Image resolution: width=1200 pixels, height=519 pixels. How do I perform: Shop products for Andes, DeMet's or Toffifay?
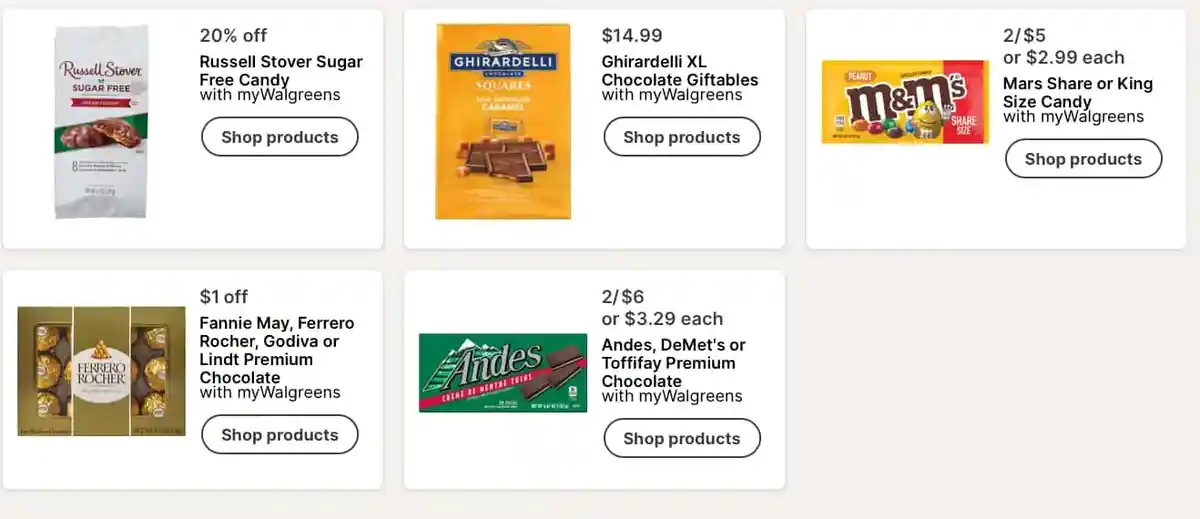pyautogui.click(x=682, y=438)
